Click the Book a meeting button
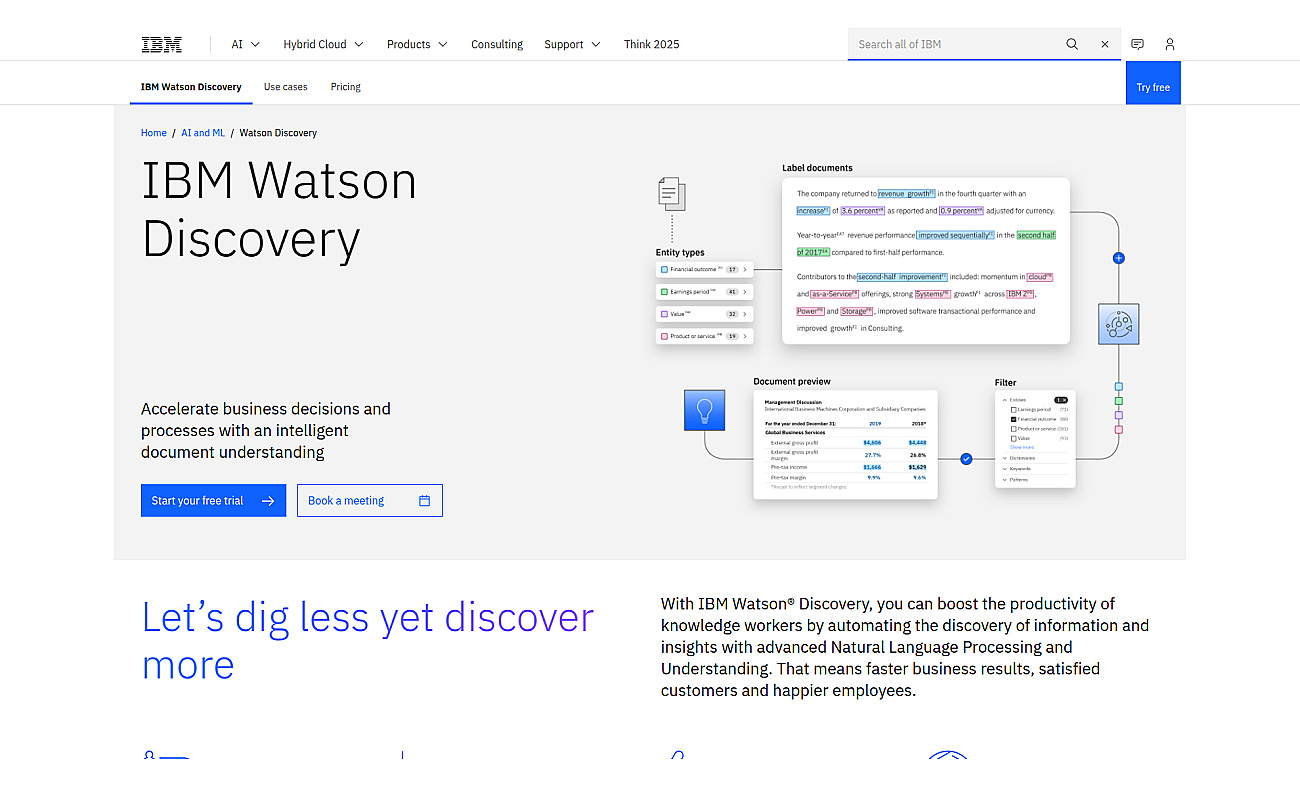 tap(370, 501)
